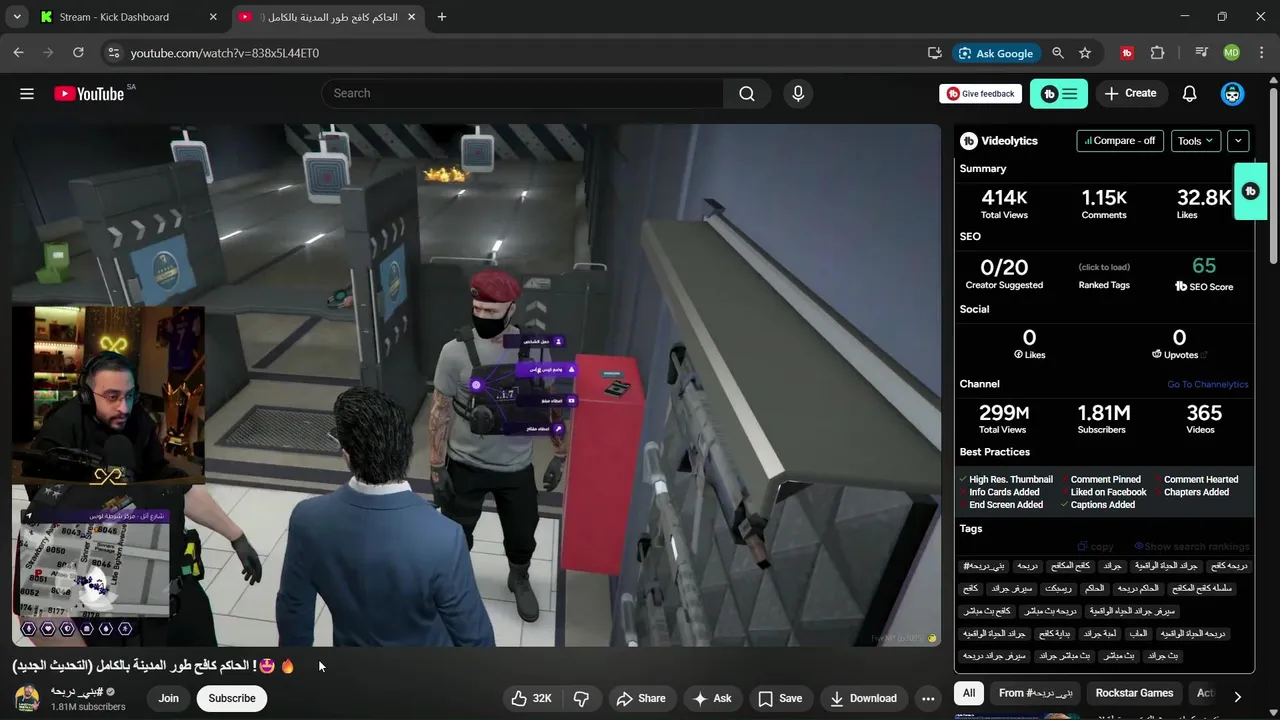
Task: Open the TubeBuddy teal menu button
Action: point(1059,93)
